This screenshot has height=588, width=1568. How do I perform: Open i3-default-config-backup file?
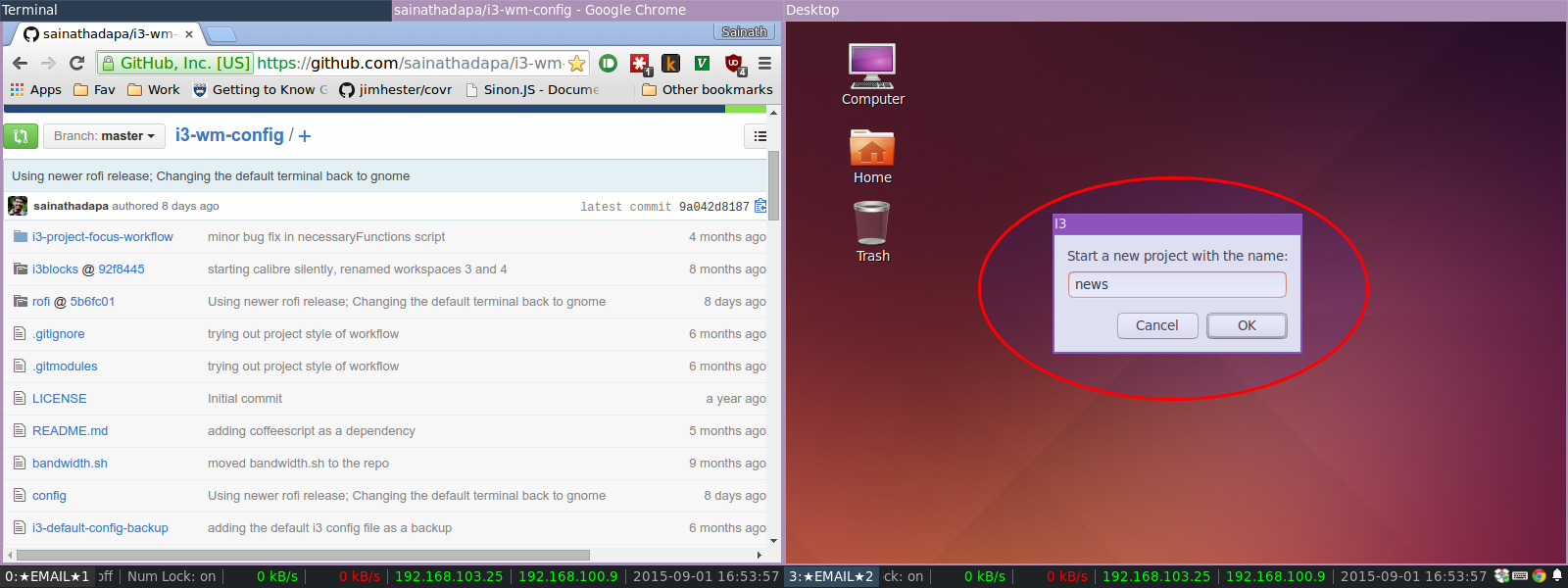tap(100, 528)
